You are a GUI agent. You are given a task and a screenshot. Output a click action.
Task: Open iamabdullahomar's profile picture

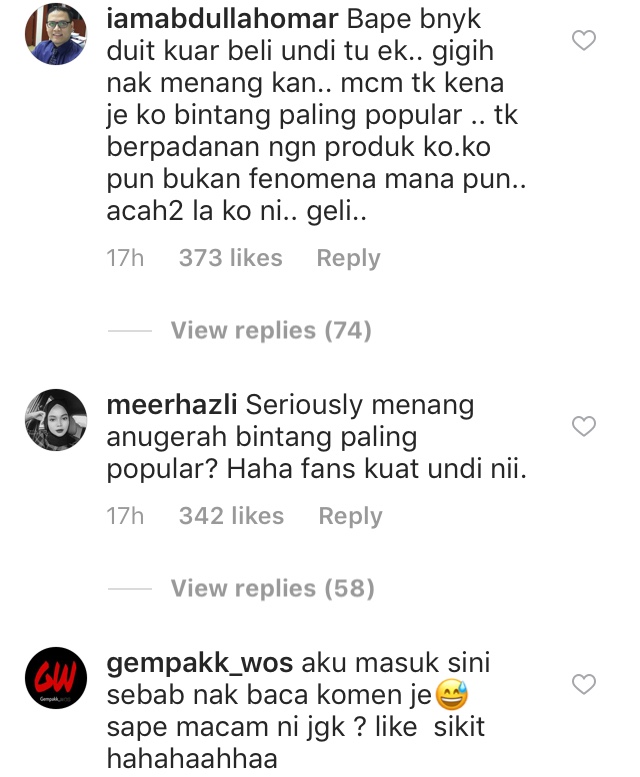coord(56,34)
